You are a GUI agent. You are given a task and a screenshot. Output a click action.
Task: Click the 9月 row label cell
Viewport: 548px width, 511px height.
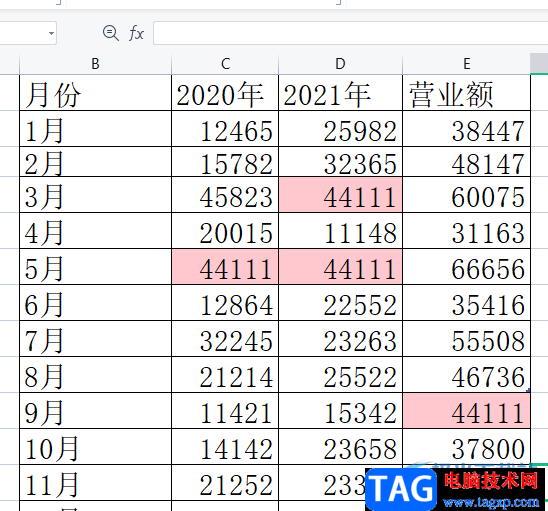point(95,411)
